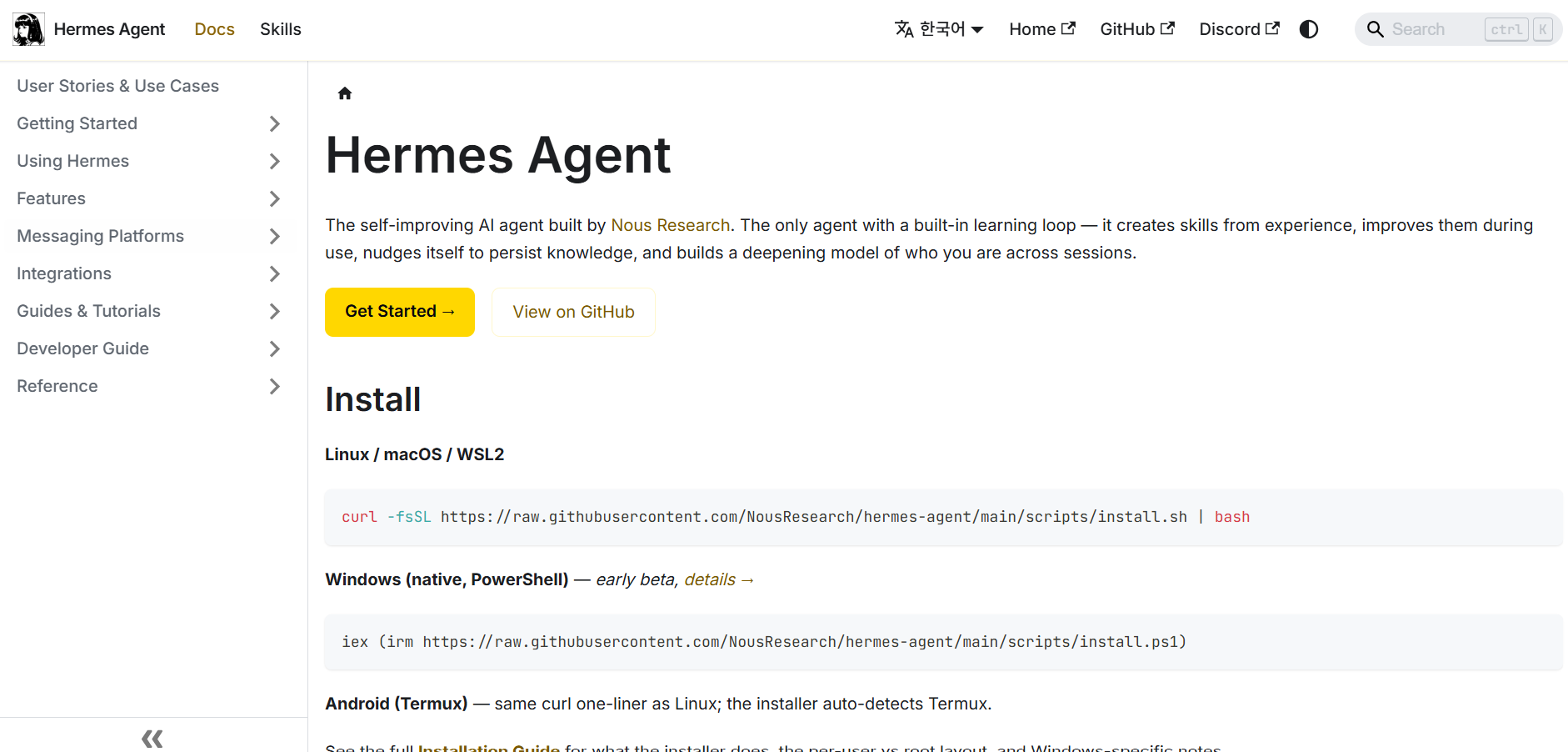This screenshot has height=752, width=1568.
Task: Click the Hermes Agent logo image
Action: pyautogui.click(x=29, y=29)
